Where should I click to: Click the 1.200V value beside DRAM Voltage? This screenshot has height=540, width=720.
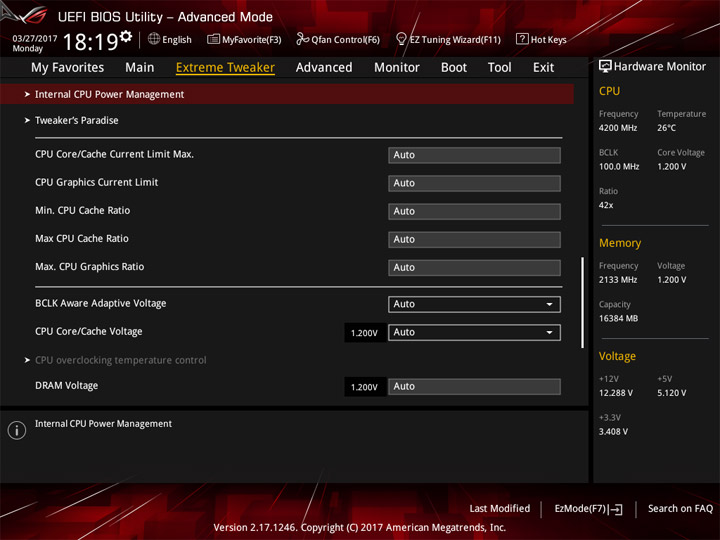pyautogui.click(x=365, y=387)
